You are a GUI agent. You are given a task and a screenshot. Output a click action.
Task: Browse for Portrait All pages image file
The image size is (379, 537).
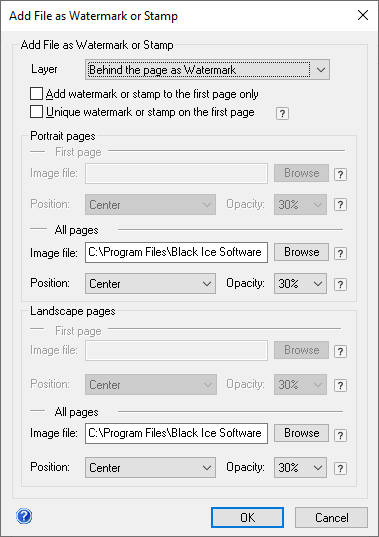pos(301,252)
